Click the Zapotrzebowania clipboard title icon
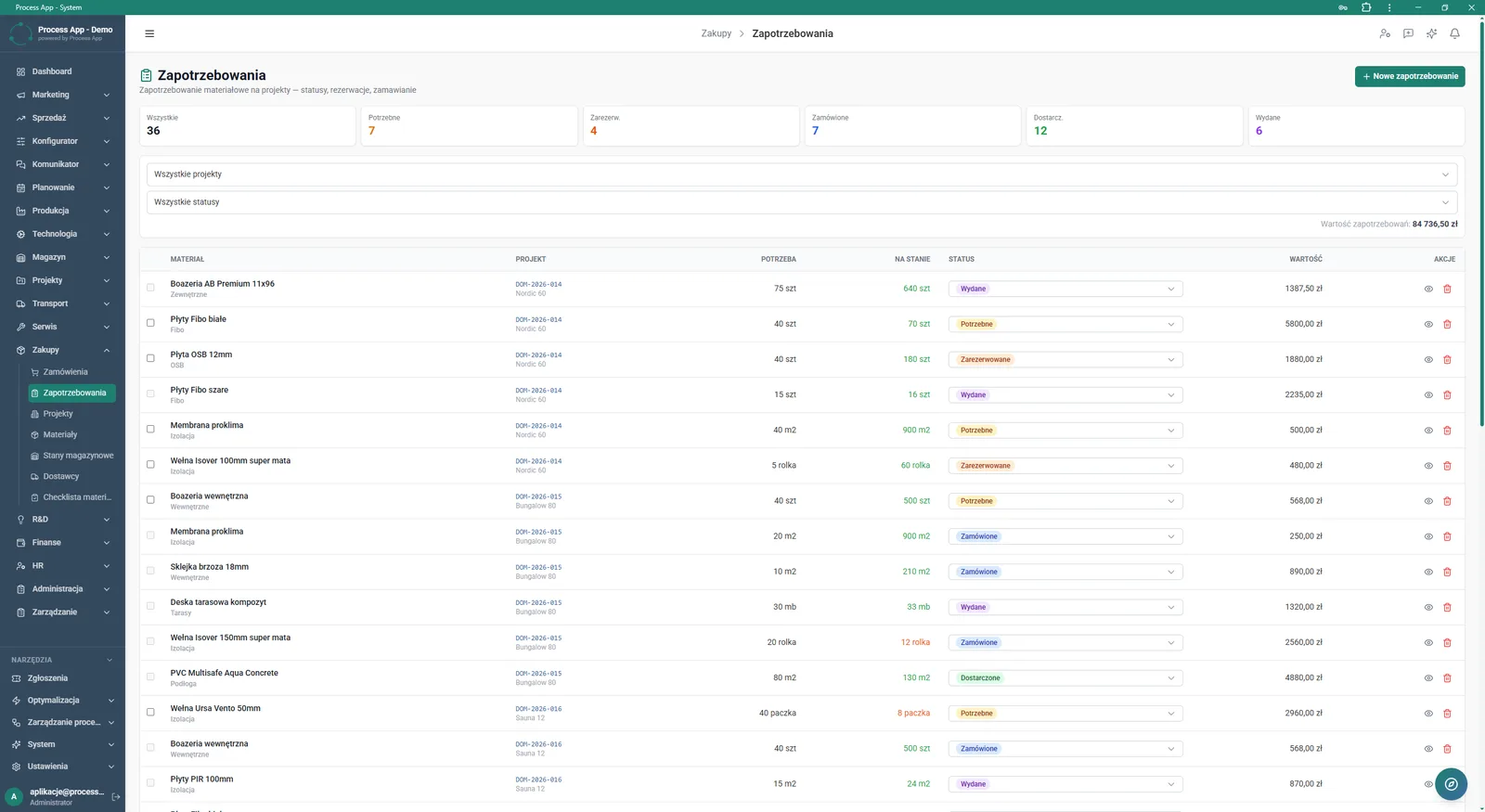The image size is (1485, 812). click(146, 75)
